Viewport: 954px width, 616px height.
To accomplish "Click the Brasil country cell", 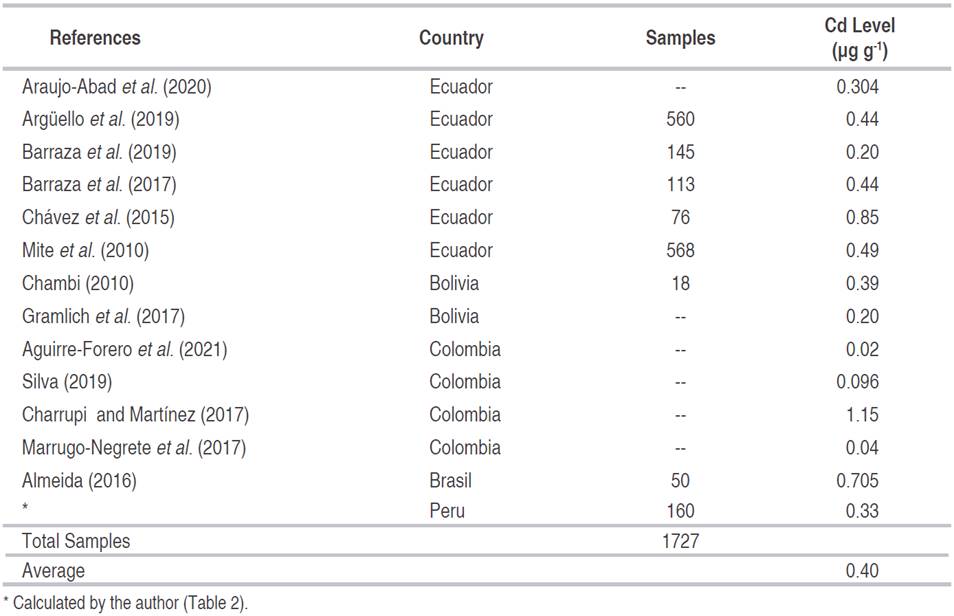I will pos(451,480).
